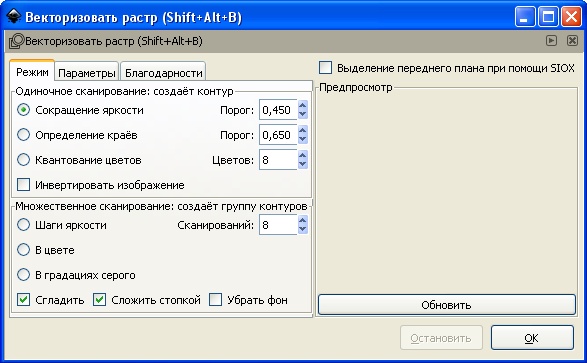Minimize the Векторизовать растр window
The image size is (587, 363).
(524, 17)
